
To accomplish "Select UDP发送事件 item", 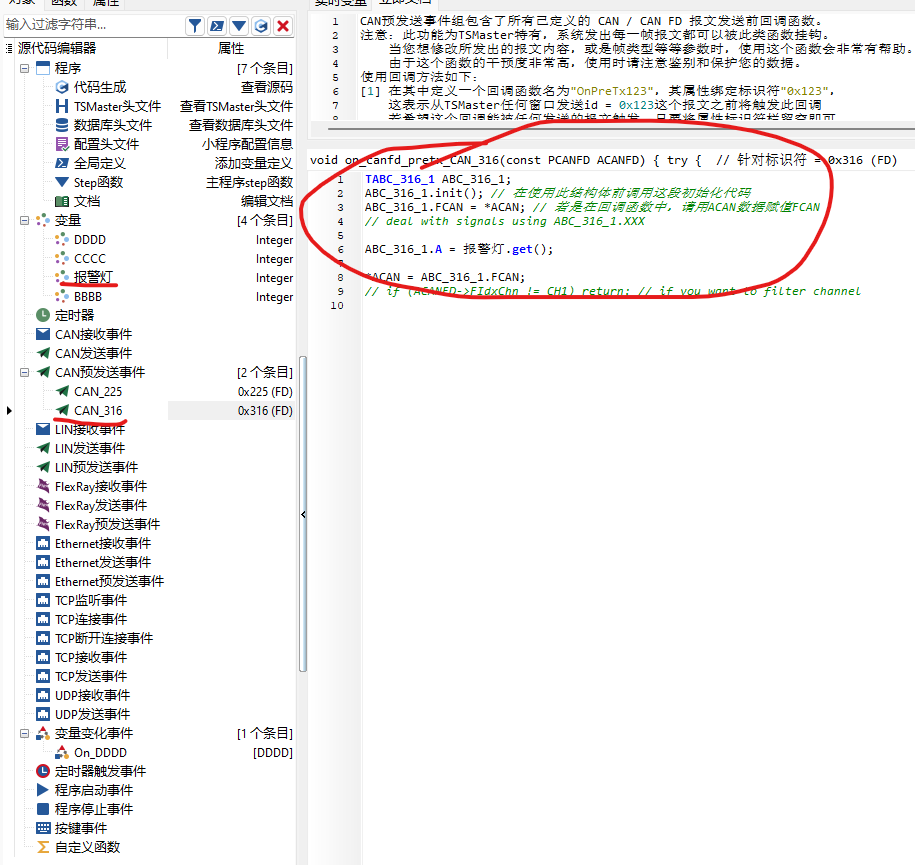I will [x=92, y=714].
